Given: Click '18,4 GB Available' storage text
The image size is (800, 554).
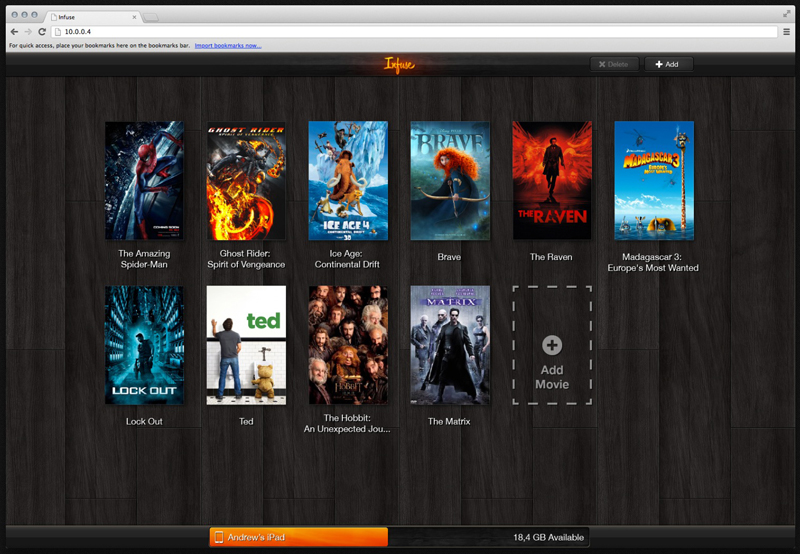Looking at the screenshot, I should [x=548, y=537].
